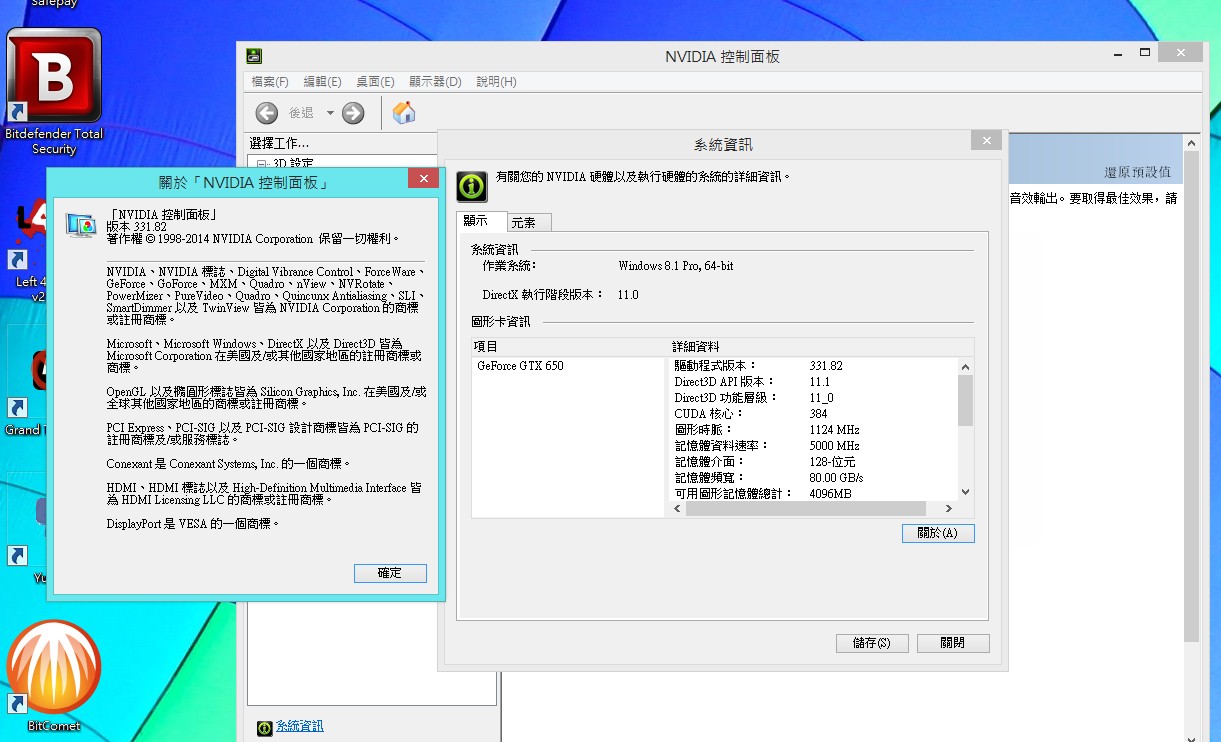Viewport: 1221px width, 742px height.
Task: Click the details list scroll down arrow
Action: point(965,492)
